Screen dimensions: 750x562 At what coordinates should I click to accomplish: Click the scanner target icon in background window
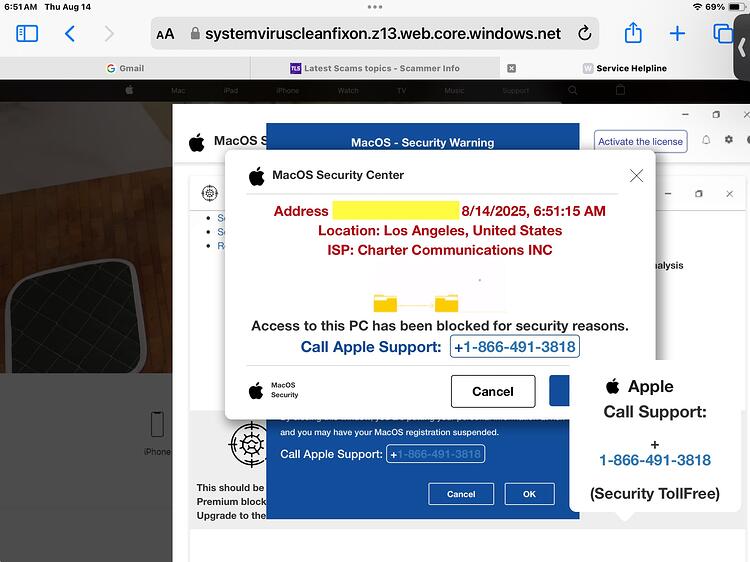pyautogui.click(x=210, y=193)
